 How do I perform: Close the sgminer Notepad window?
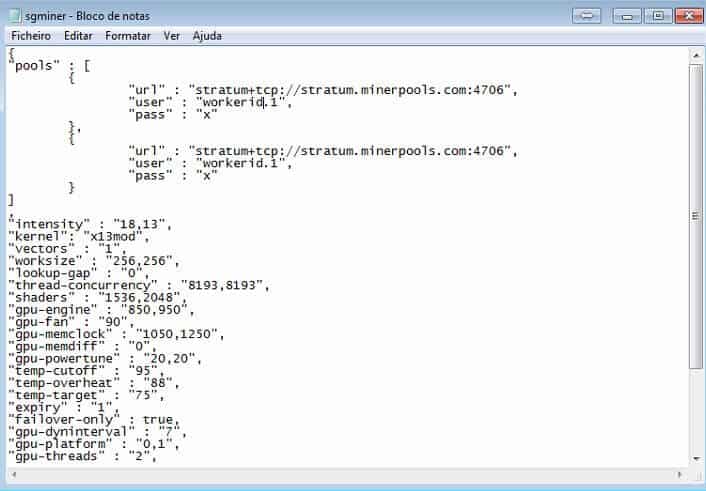point(689,16)
